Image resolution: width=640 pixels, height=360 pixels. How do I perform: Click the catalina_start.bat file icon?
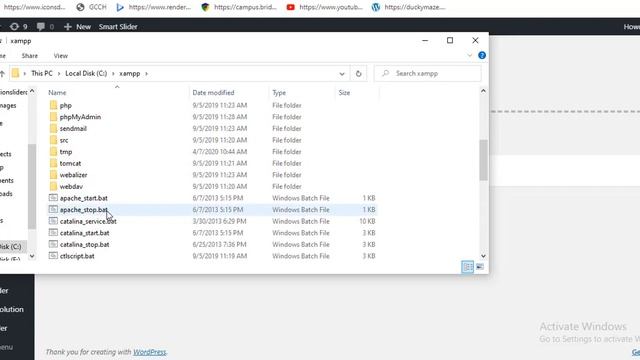click(x=53, y=233)
